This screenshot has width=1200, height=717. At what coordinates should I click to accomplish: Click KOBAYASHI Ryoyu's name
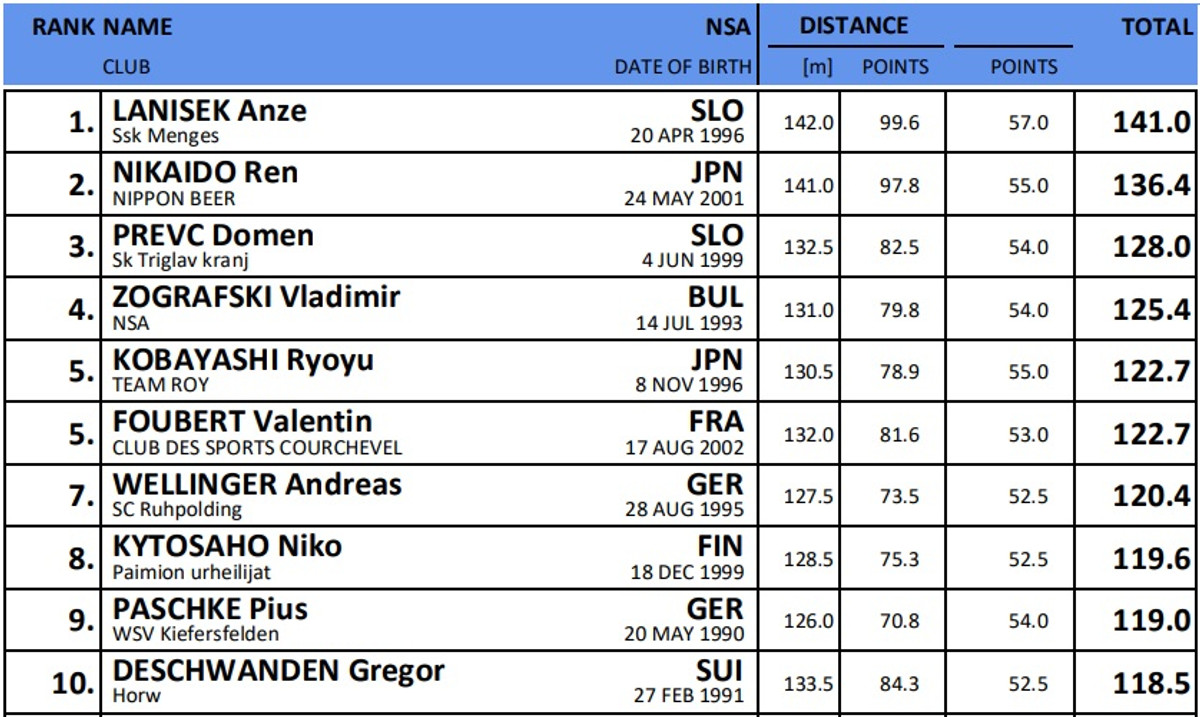click(243, 359)
